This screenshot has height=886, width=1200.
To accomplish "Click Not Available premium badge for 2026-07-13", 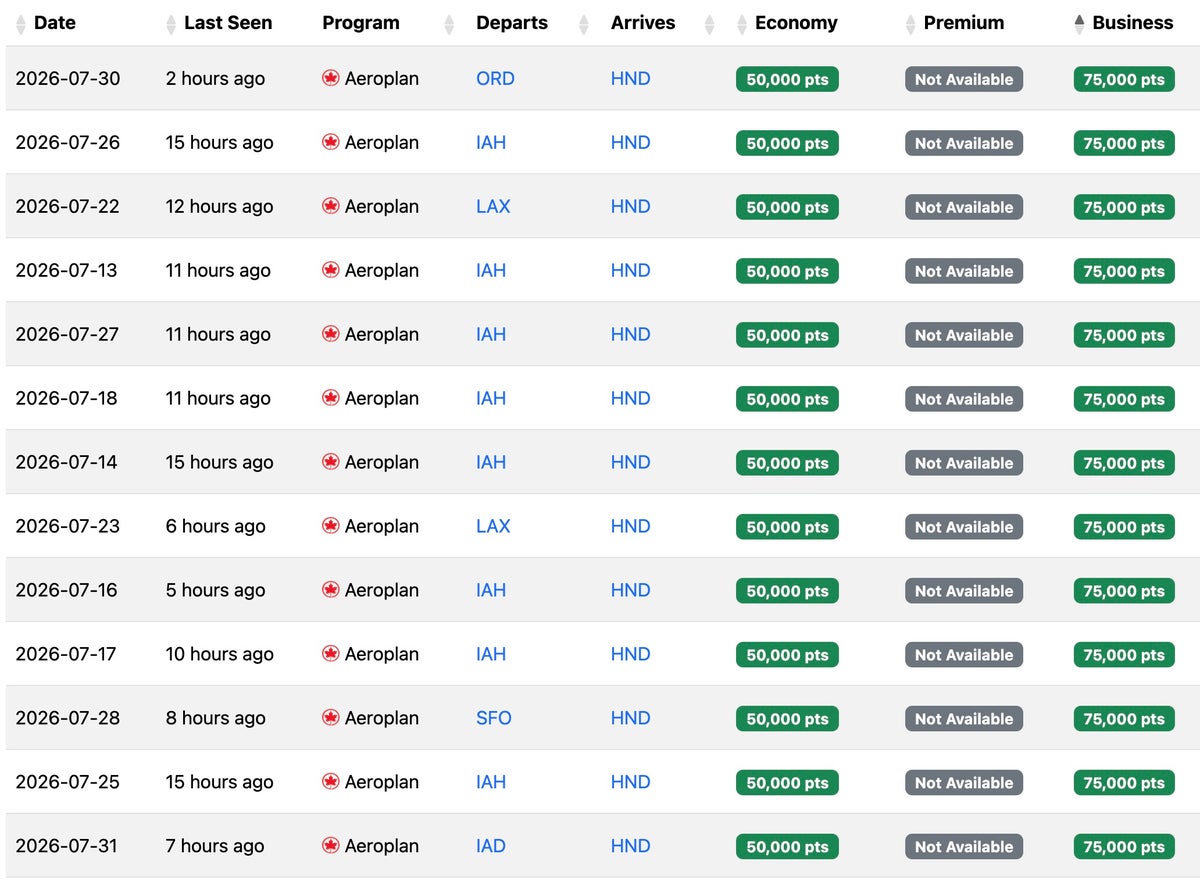I will (964, 271).
